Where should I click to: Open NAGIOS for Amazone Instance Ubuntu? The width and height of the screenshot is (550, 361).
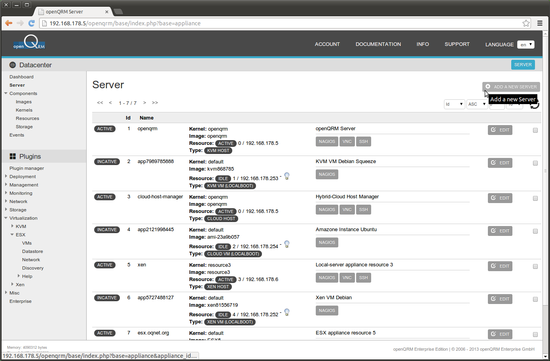(x=327, y=242)
